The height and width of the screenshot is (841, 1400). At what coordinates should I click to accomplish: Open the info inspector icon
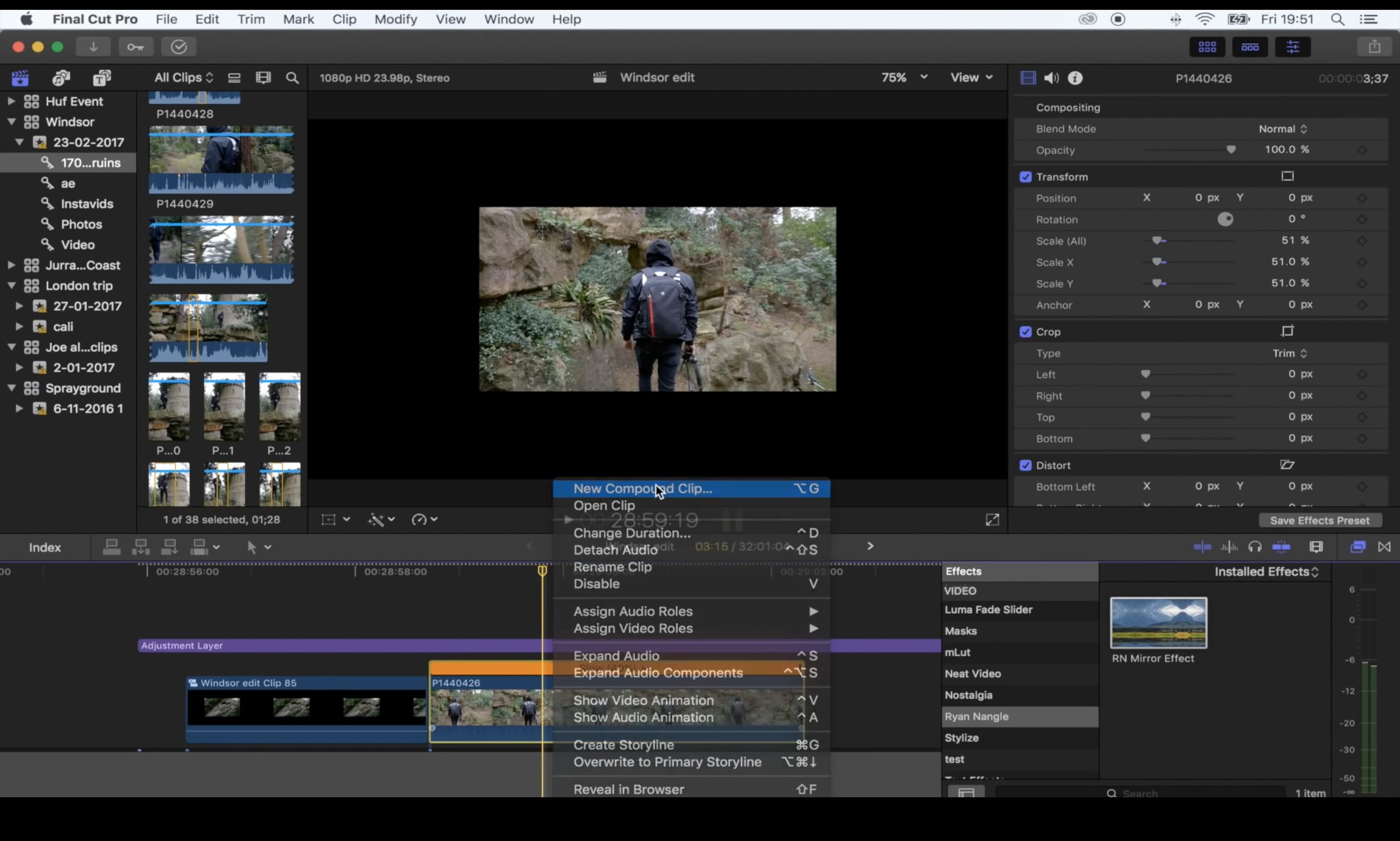(x=1075, y=78)
